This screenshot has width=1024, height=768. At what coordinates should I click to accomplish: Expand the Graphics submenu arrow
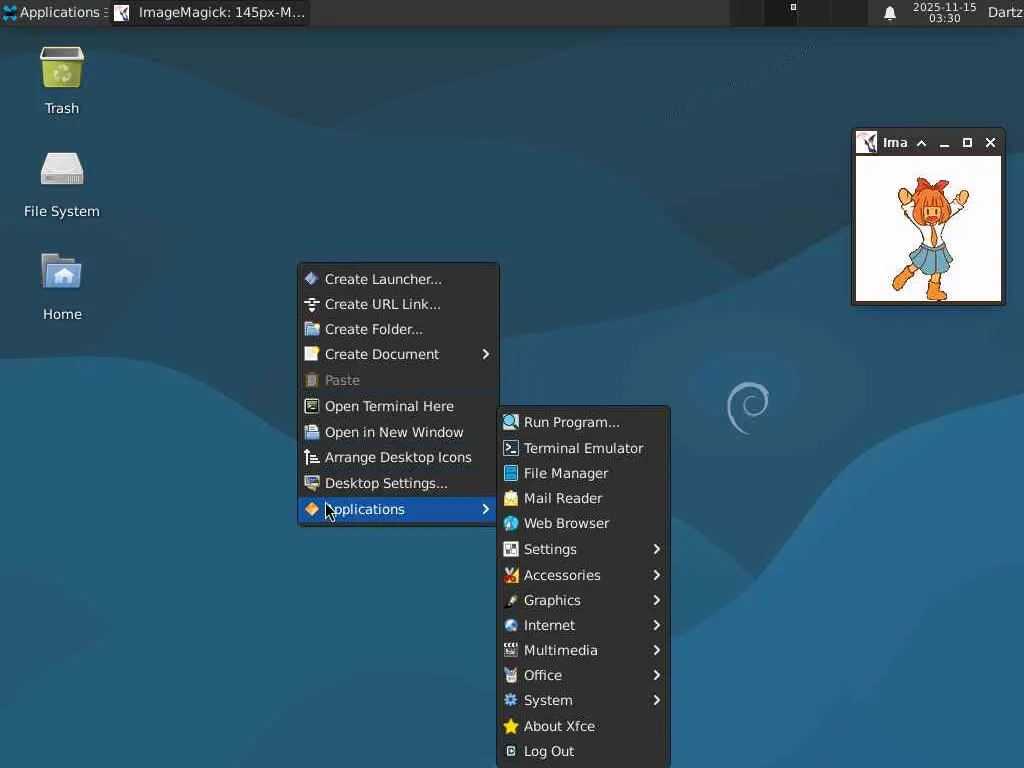pyautogui.click(x=656, y=600)
